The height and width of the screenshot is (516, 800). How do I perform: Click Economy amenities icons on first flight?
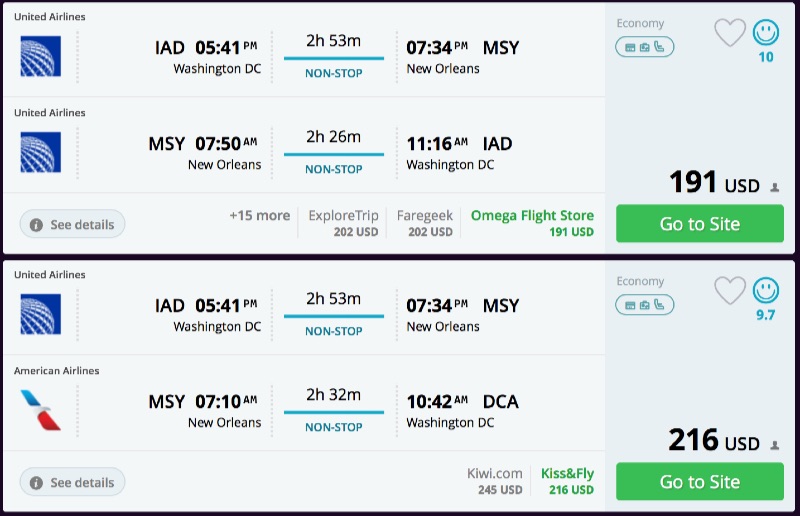645,47
